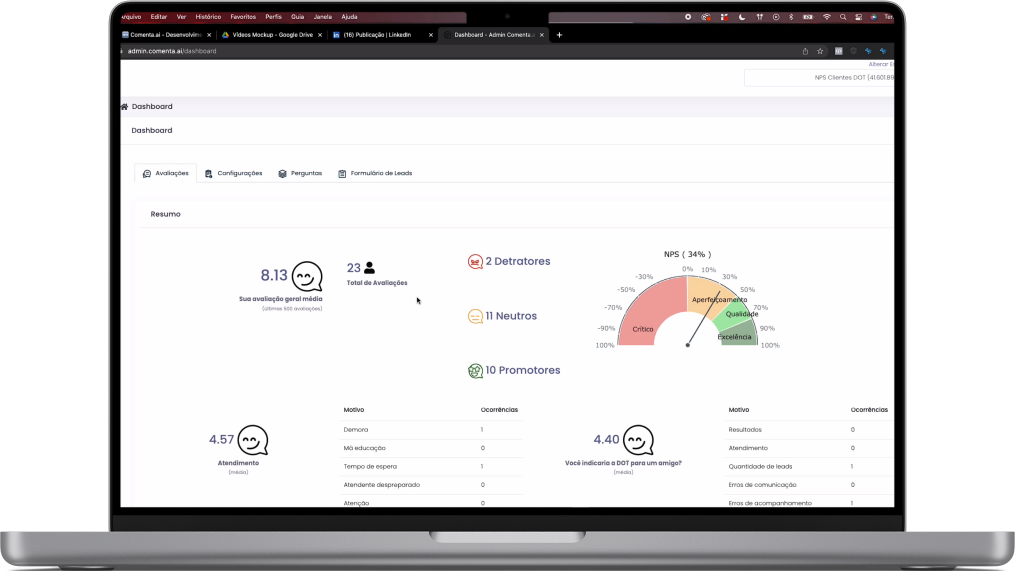The image size is (1015, 571).
Task: Click the Crítico red segment of NPS gauge
Action: tap(647, 311)
